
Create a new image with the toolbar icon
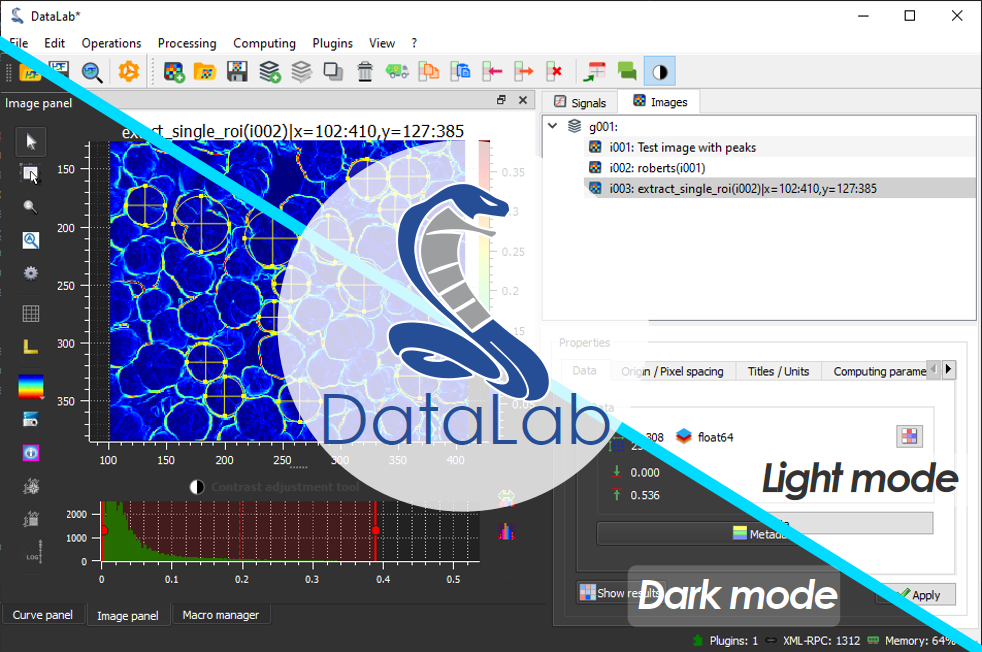point(173,71)
